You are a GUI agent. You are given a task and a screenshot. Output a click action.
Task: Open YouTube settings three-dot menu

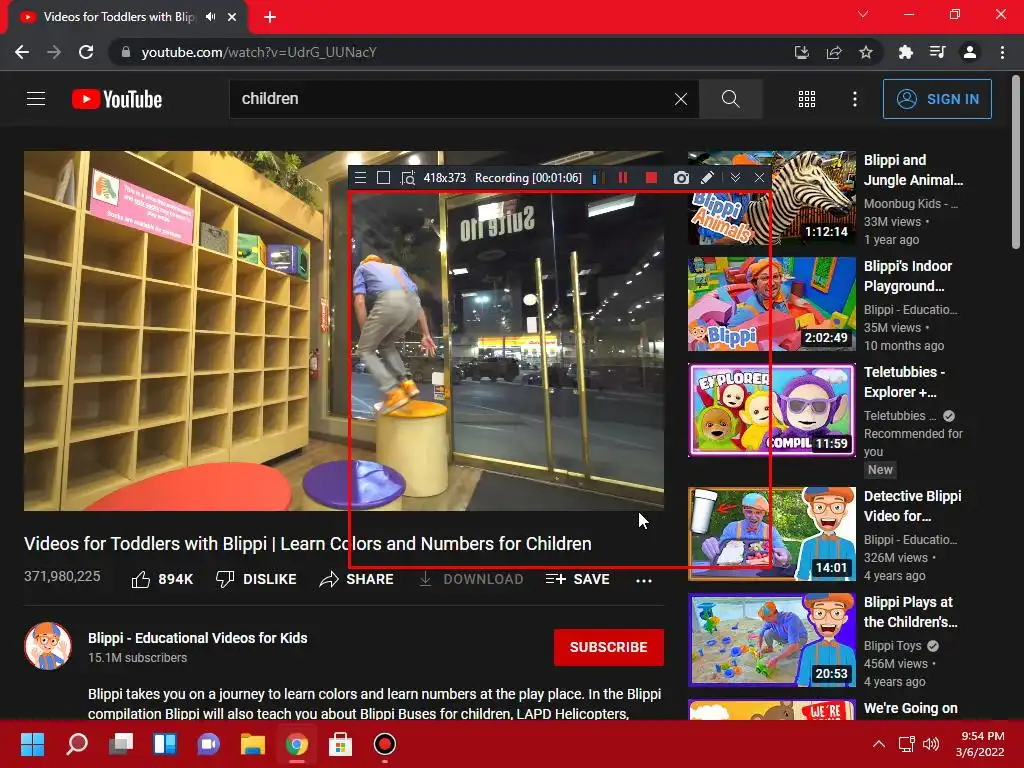(854, 99)
